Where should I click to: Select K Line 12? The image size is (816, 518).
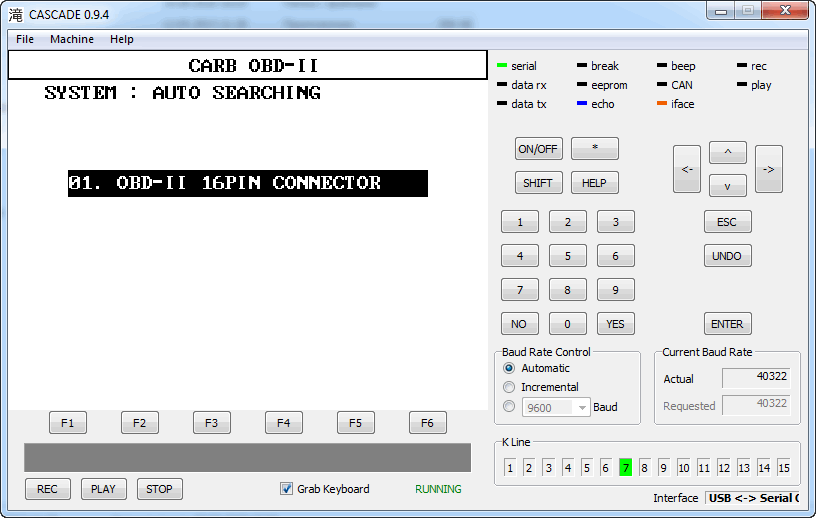tap(724, 468)
